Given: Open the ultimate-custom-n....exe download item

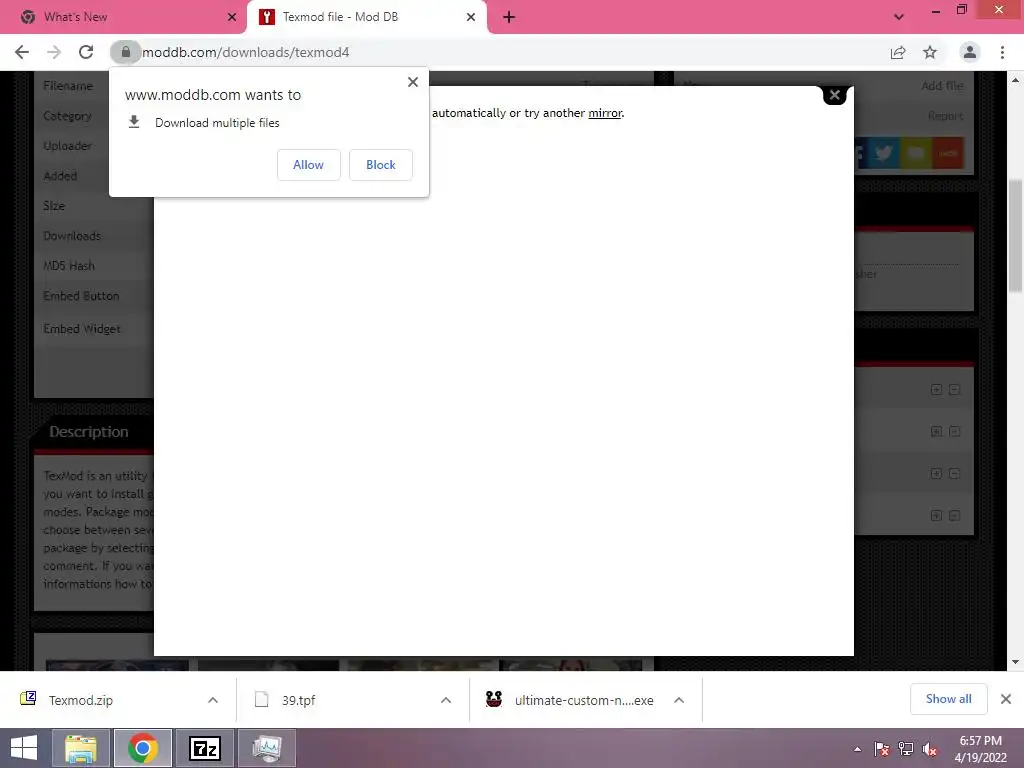Looking at the screenshot, I should (x=571, y=700).
